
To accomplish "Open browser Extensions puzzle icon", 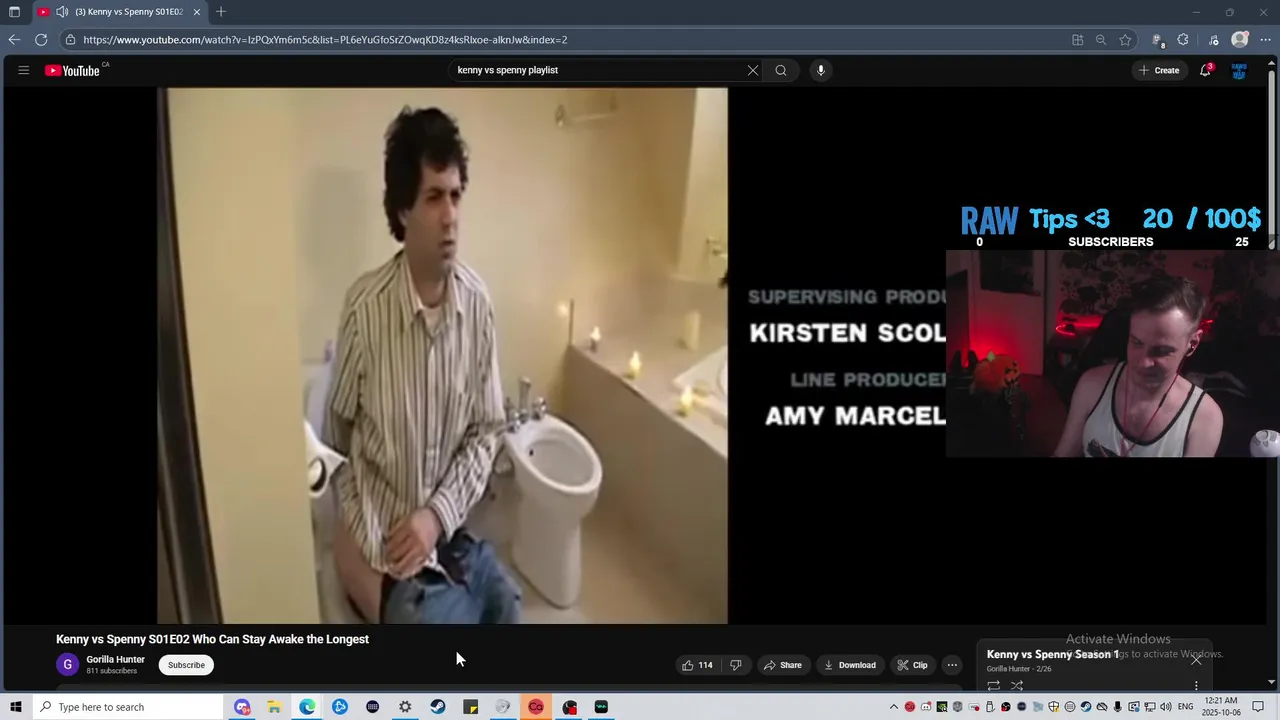I will click(x=1183, y=40).
